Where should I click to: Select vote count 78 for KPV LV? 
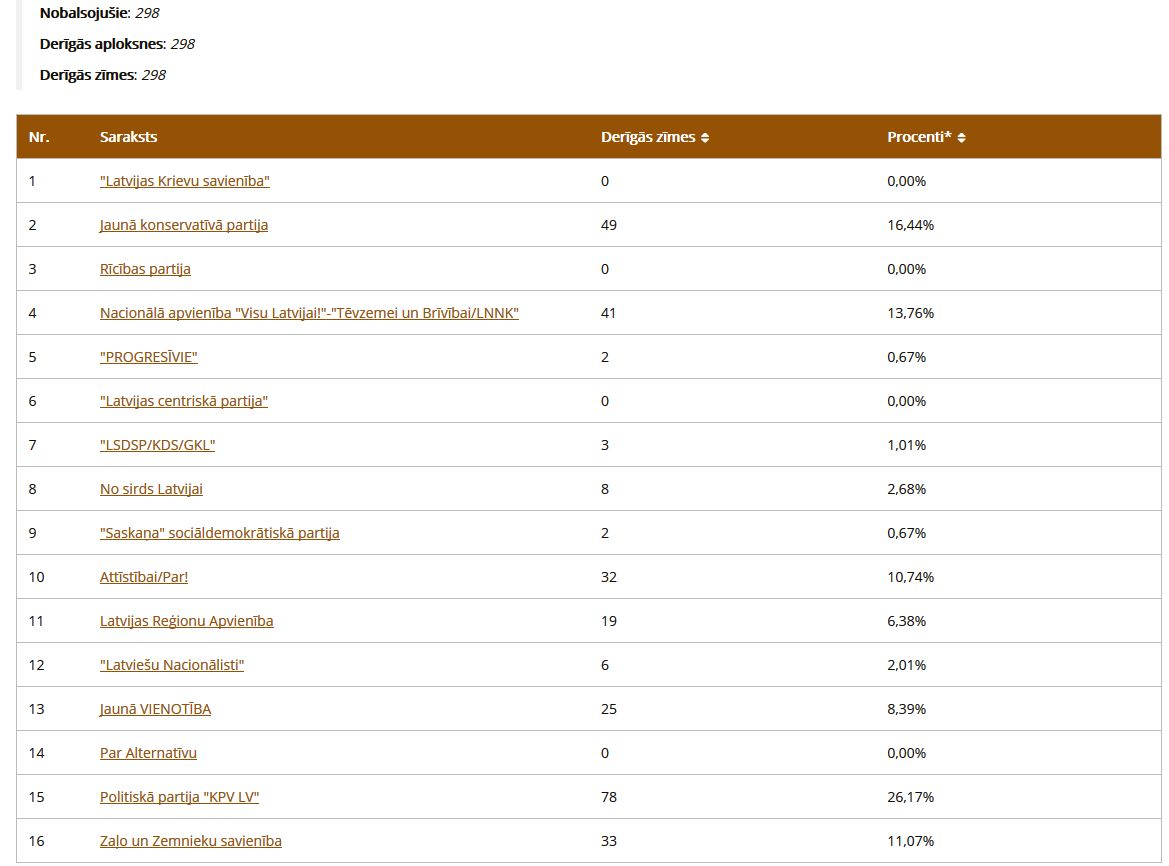(x=608, y=797)
